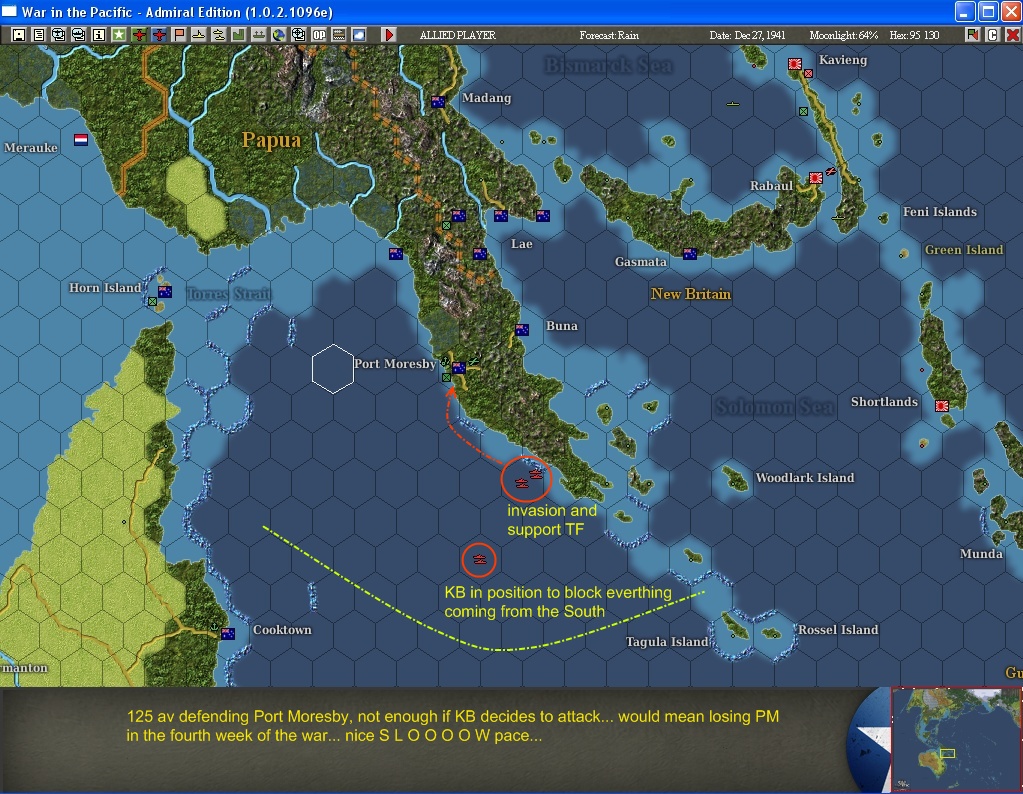The image size is (1023, 794).
Task: Select the Cooktown base flag
Action: 228,634
